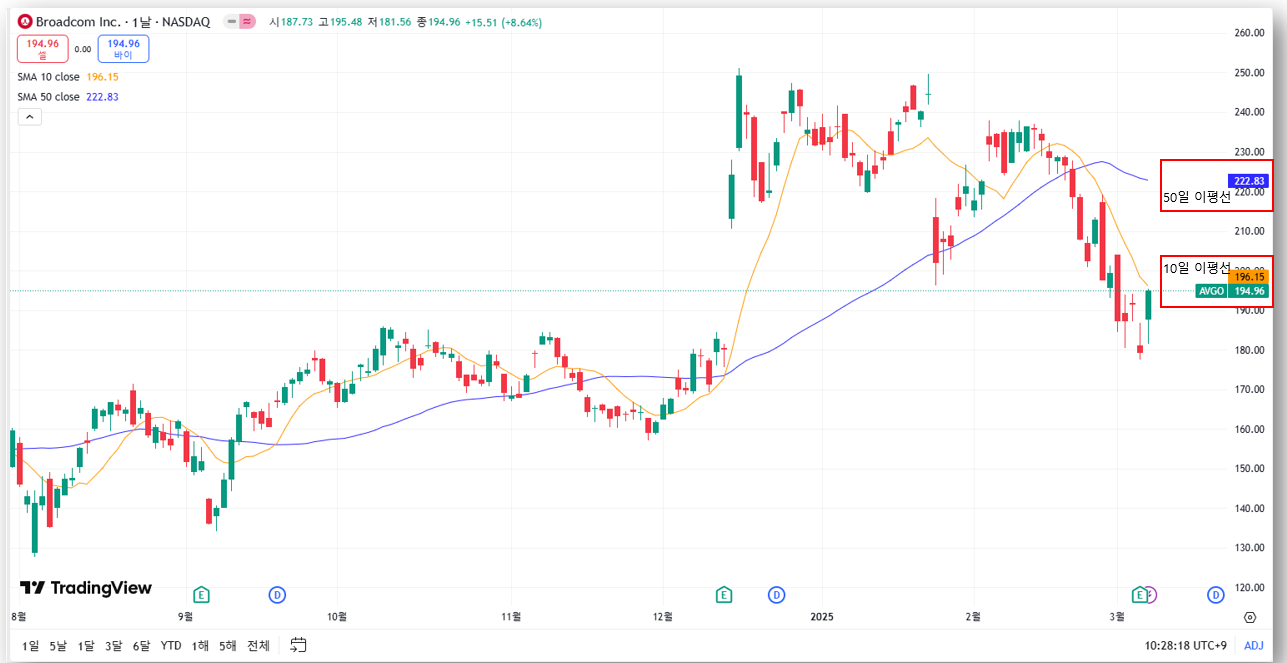Click the open value 시187.73

[x=291, y=21]
